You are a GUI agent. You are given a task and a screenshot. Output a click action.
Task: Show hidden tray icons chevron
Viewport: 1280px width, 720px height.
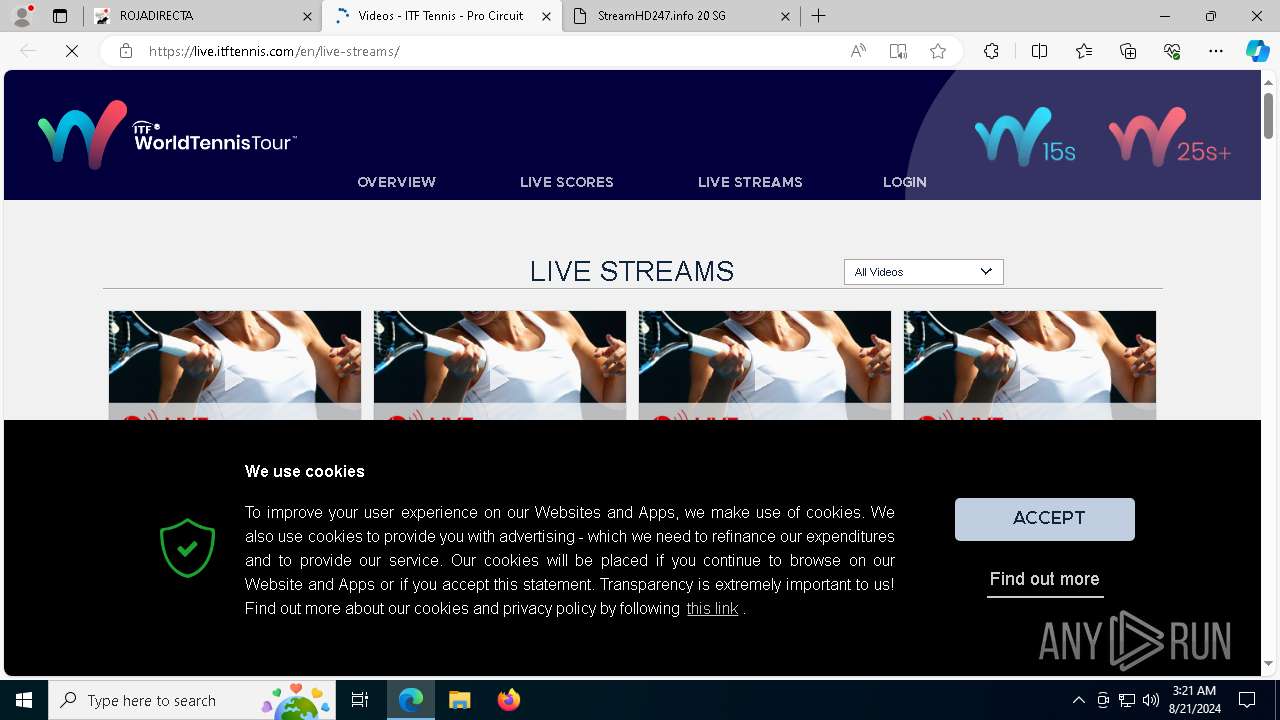coord(1078,700)
